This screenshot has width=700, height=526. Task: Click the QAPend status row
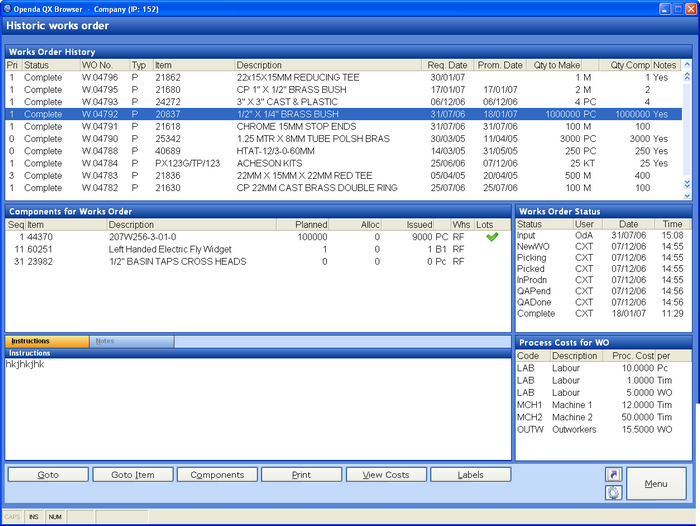coord(603,291)
